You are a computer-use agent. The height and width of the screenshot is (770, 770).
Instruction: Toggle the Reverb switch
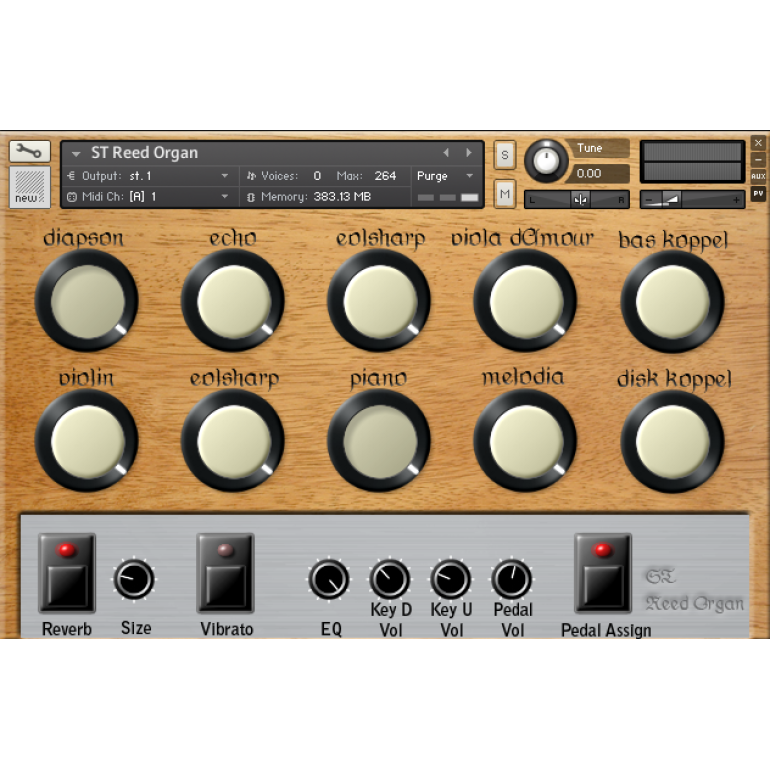tap(67, 573)
